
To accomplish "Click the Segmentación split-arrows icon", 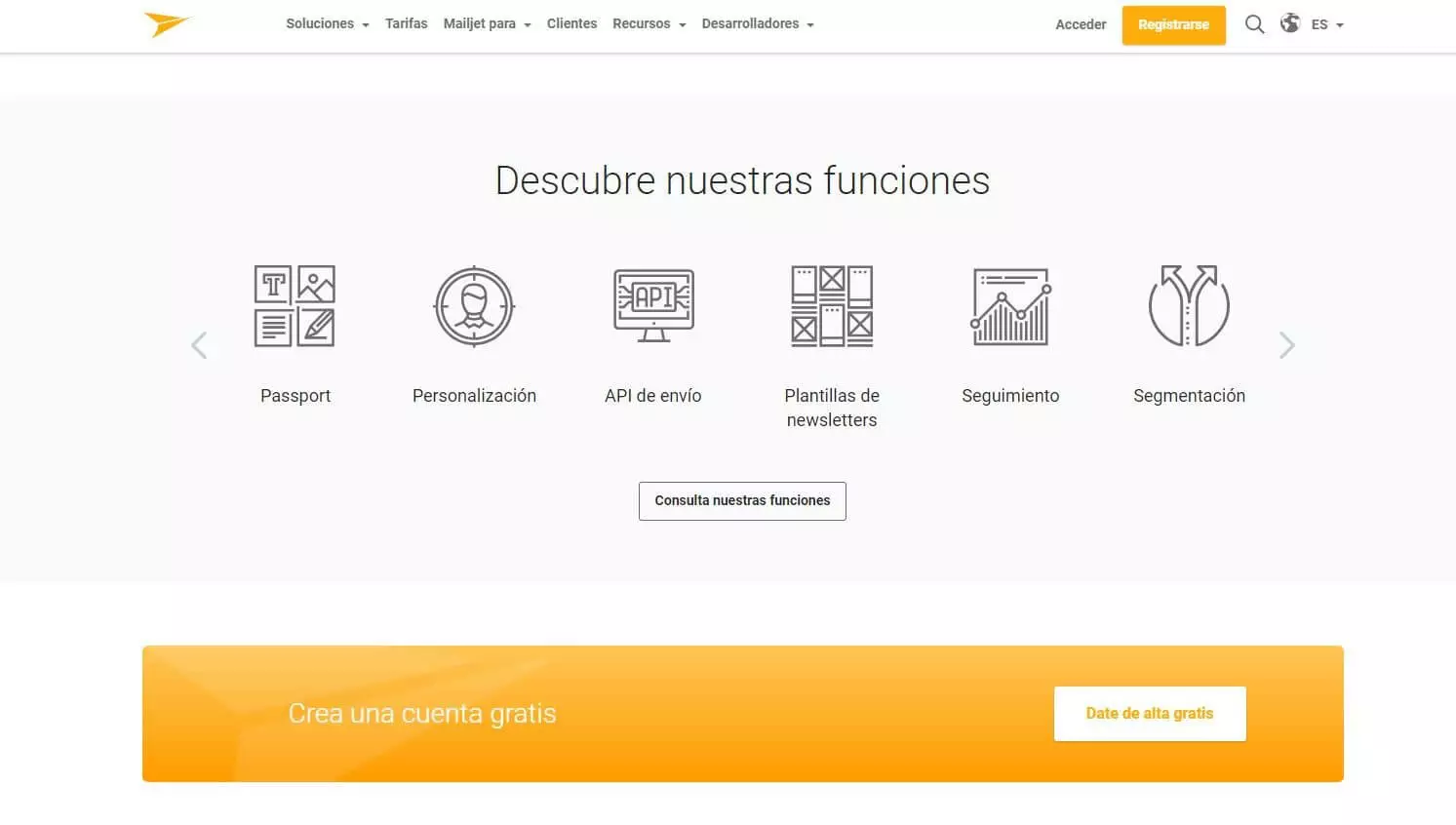I will pyautogui.click(x=1189, y=306).
